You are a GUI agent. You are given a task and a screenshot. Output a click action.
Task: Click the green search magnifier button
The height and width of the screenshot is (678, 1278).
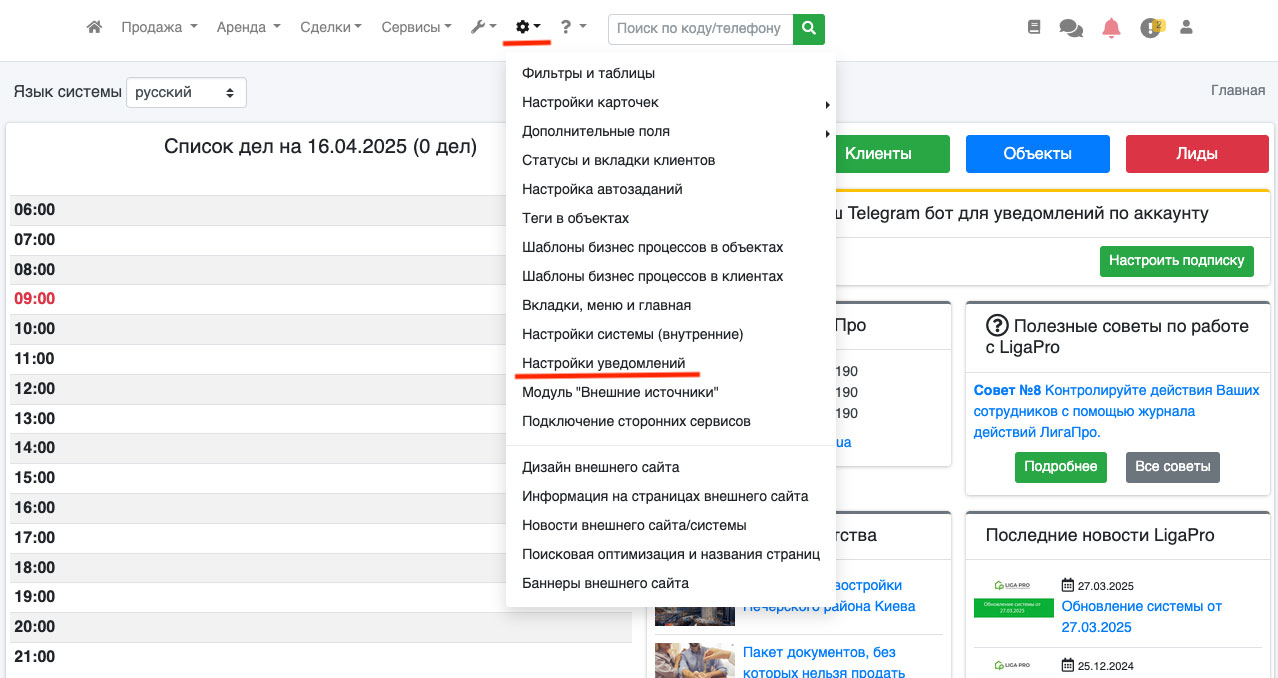click(x=809, y=29)
